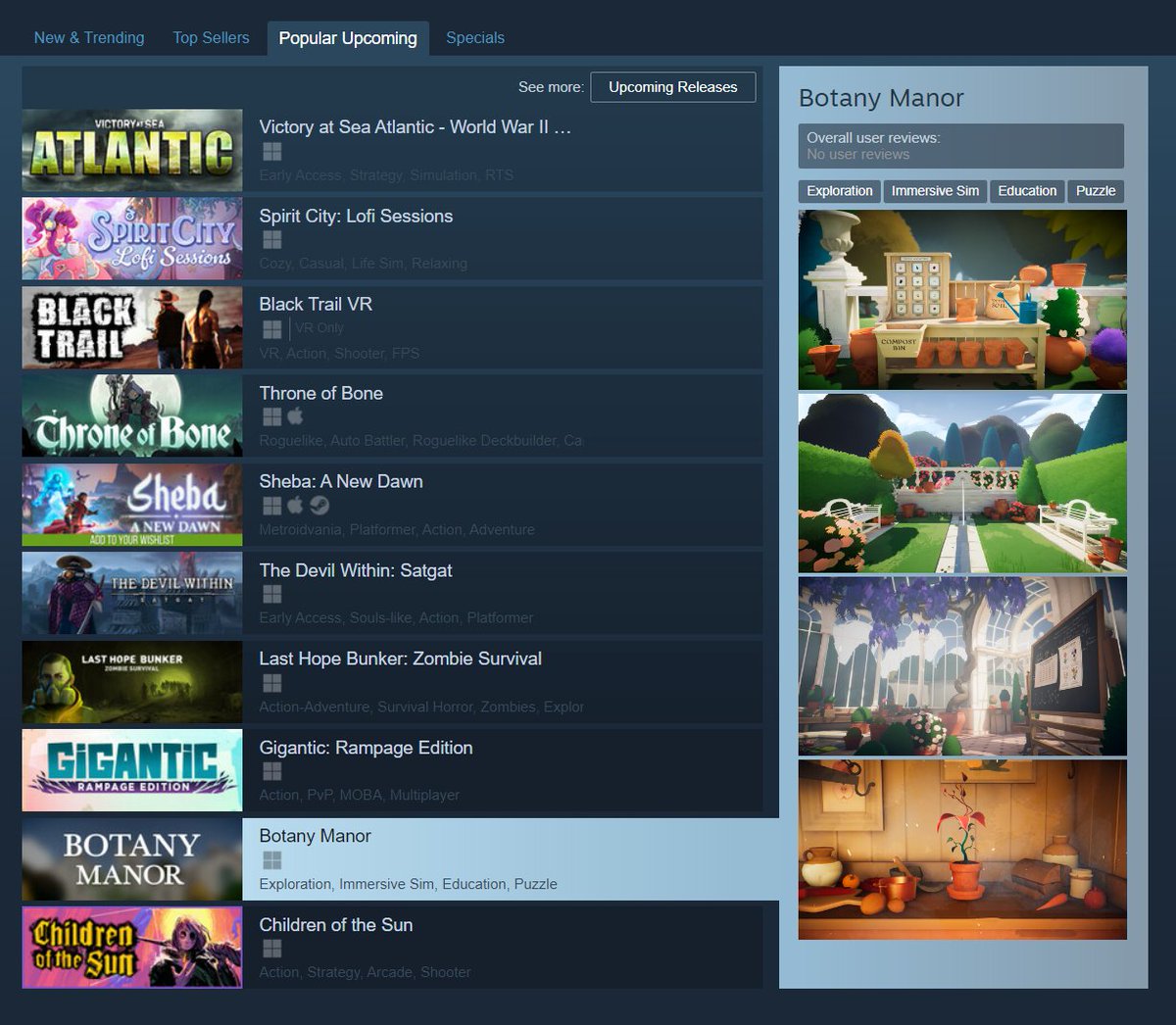The height and width of the screenshot is (1025, 1176).
Task: Click the Windows icon under Botany Manor row
Action: (x=272, y=860)
